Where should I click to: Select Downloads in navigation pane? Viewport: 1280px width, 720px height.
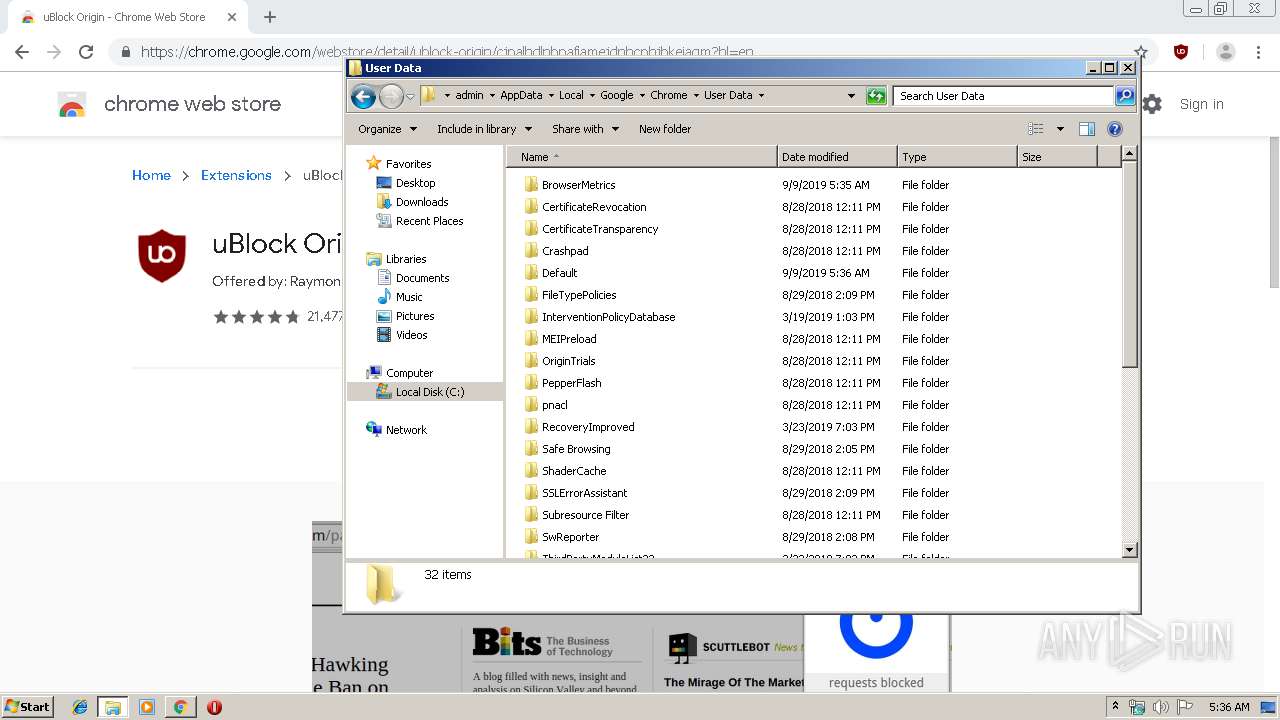[x=421, y=202]
